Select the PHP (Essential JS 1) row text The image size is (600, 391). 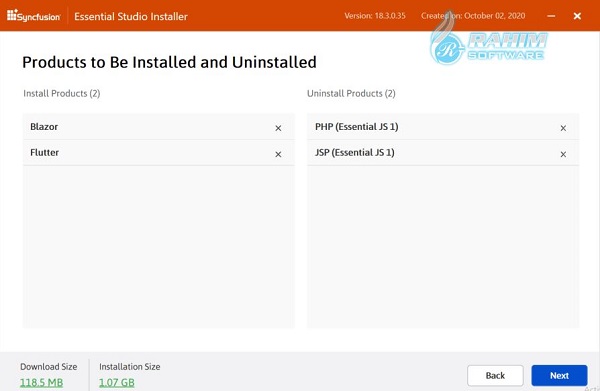pos(357,127)
